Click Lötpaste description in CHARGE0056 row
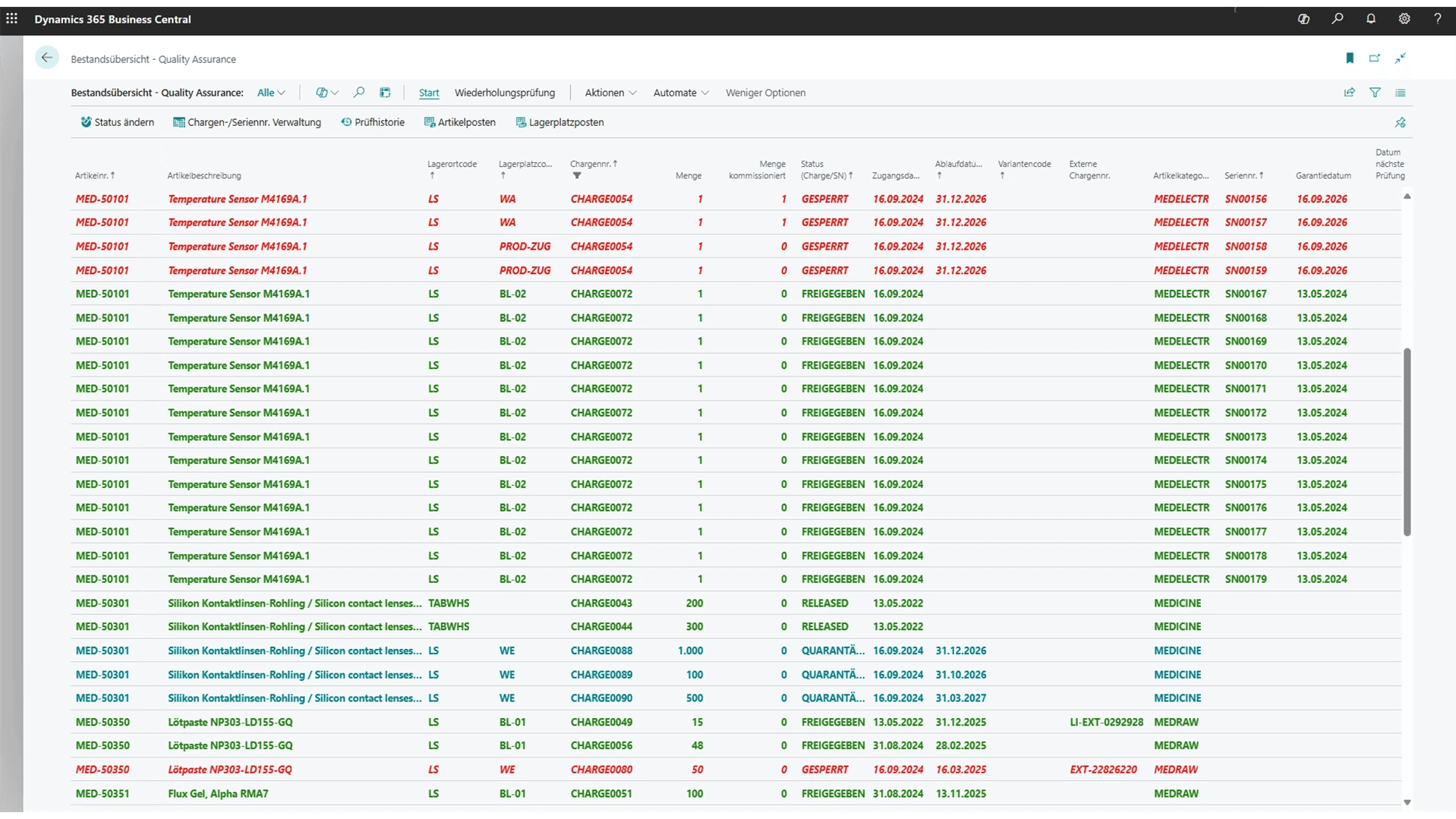 pos(230,746)
